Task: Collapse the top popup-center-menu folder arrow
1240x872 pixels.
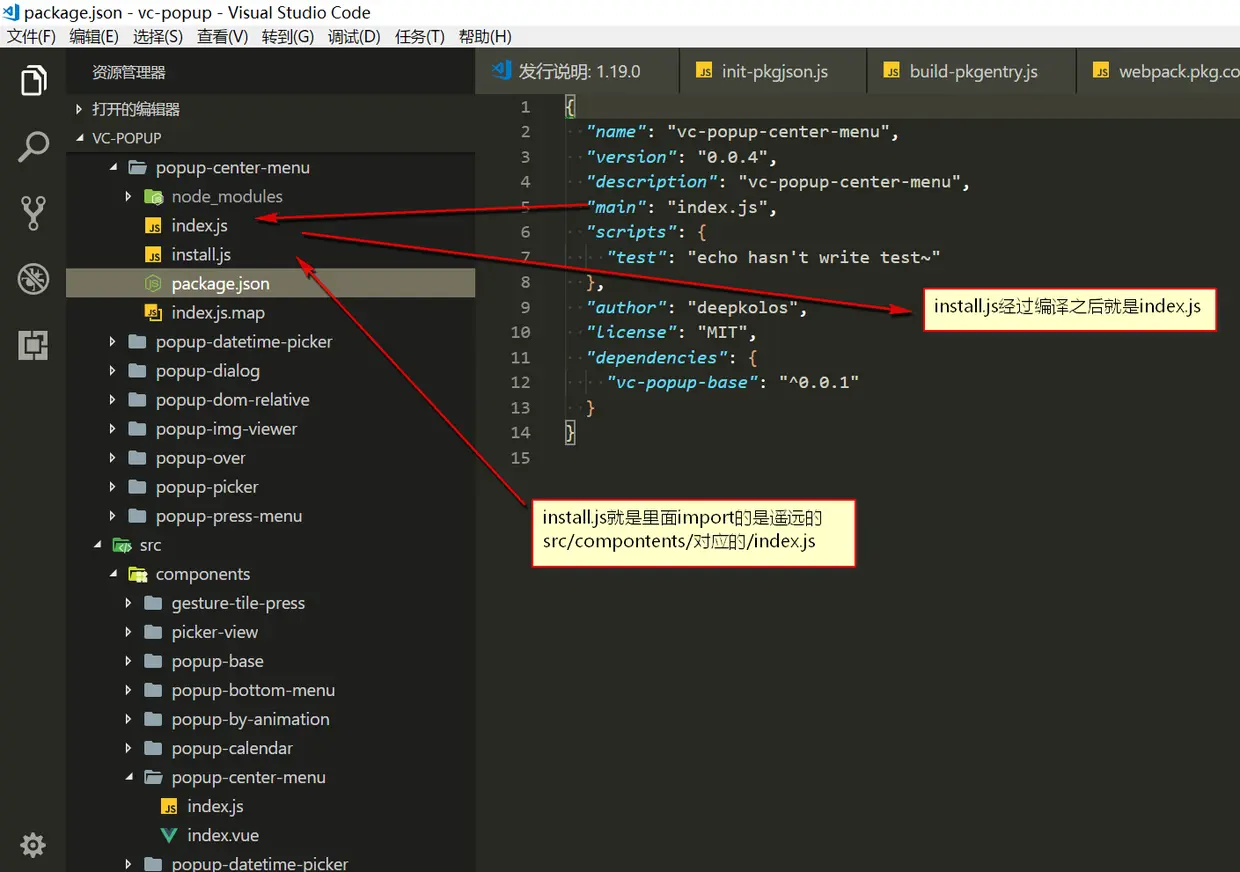Action: [113, 168]
